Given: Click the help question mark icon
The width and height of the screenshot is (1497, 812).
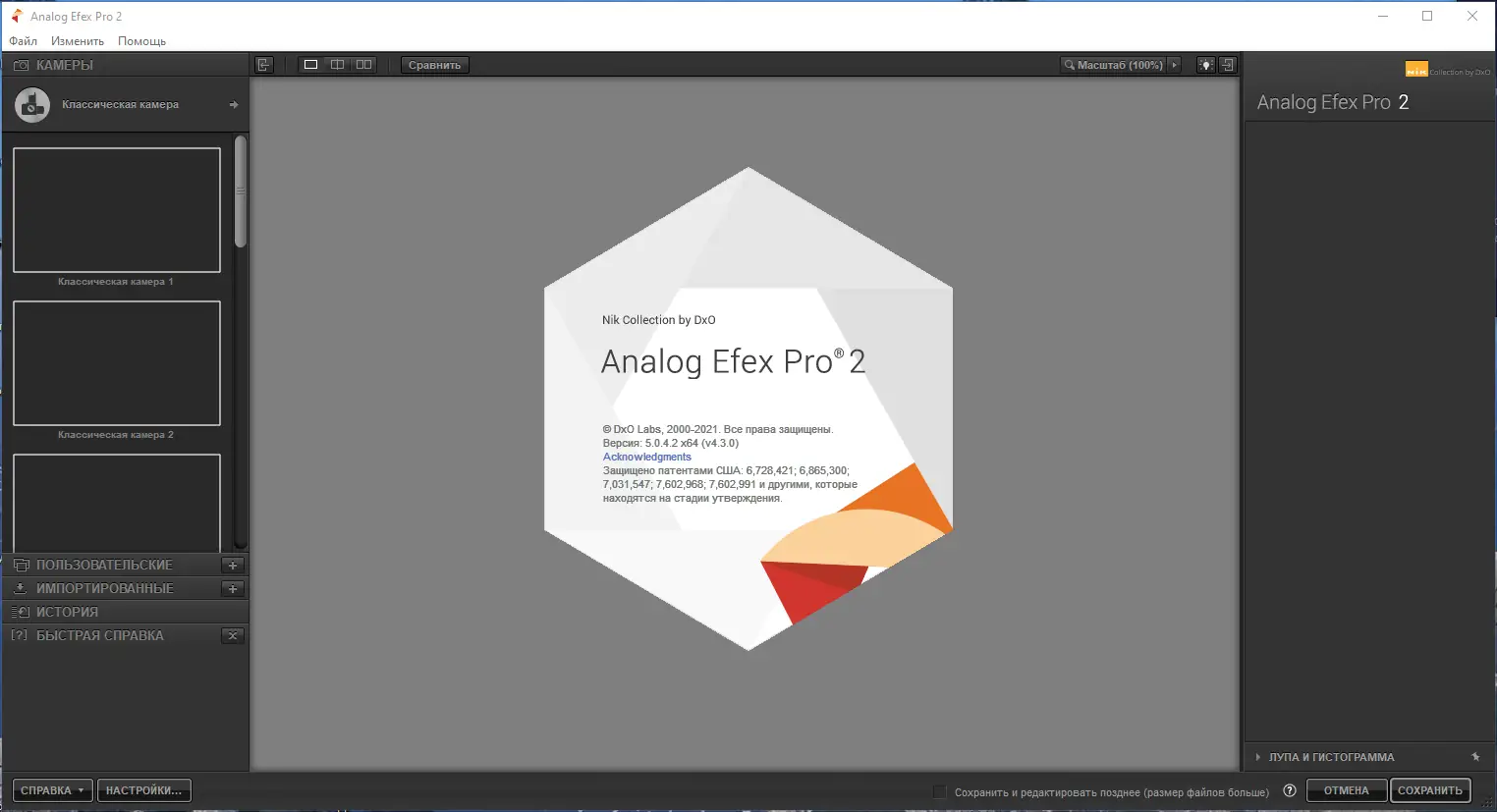Looking at the screenshot, I should [1290, 790].
